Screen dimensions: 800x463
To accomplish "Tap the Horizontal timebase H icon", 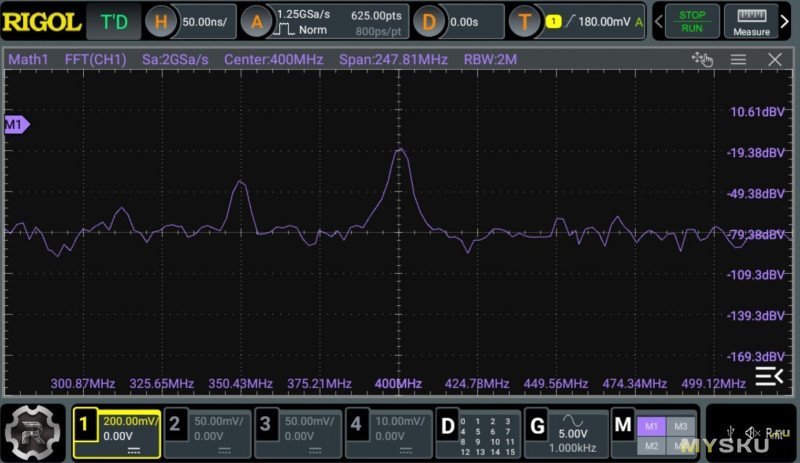I will pos(162,20).
